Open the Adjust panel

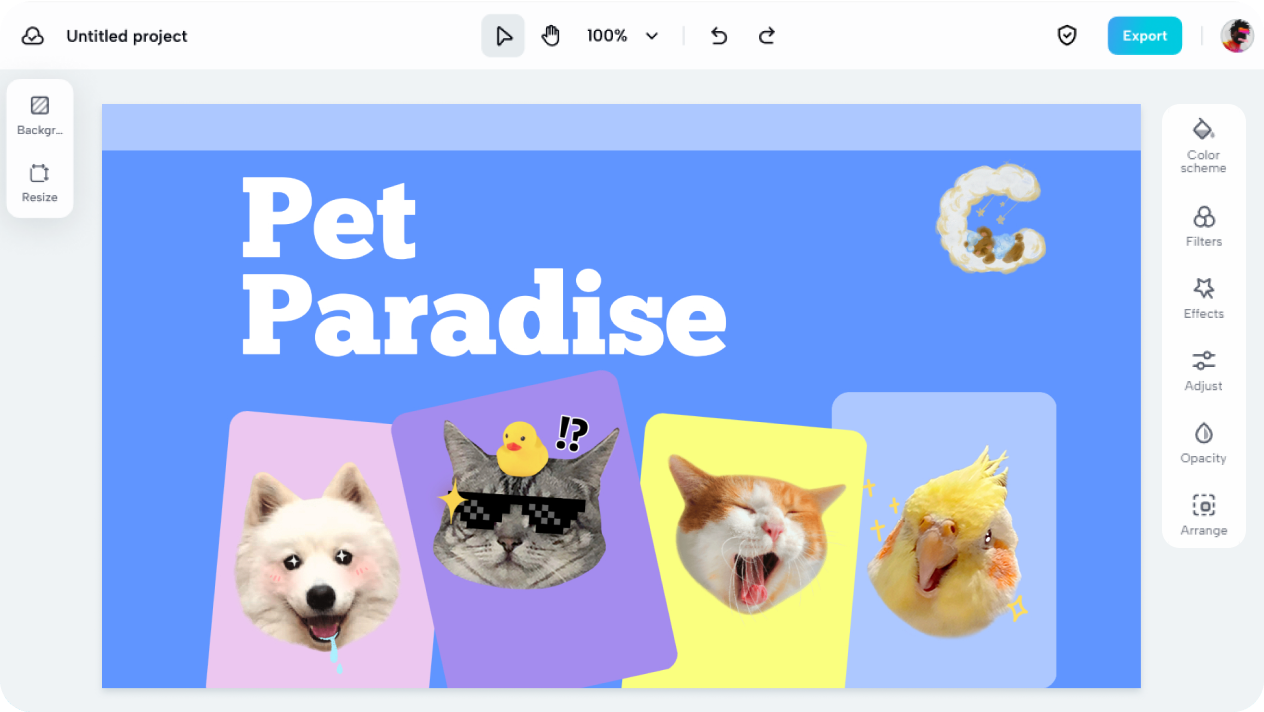pyautogui.click(x=1204, y=371)
